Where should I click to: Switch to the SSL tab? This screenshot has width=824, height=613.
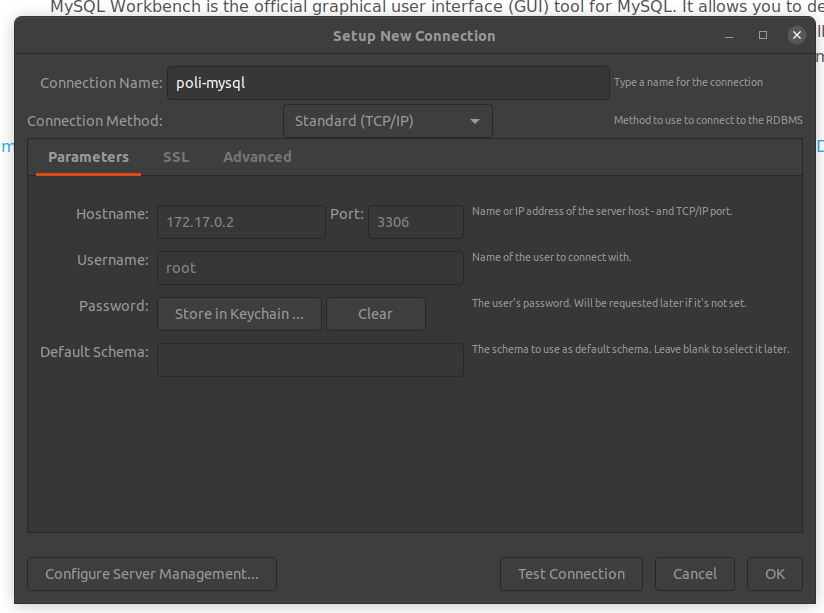(x=176, y=157)
